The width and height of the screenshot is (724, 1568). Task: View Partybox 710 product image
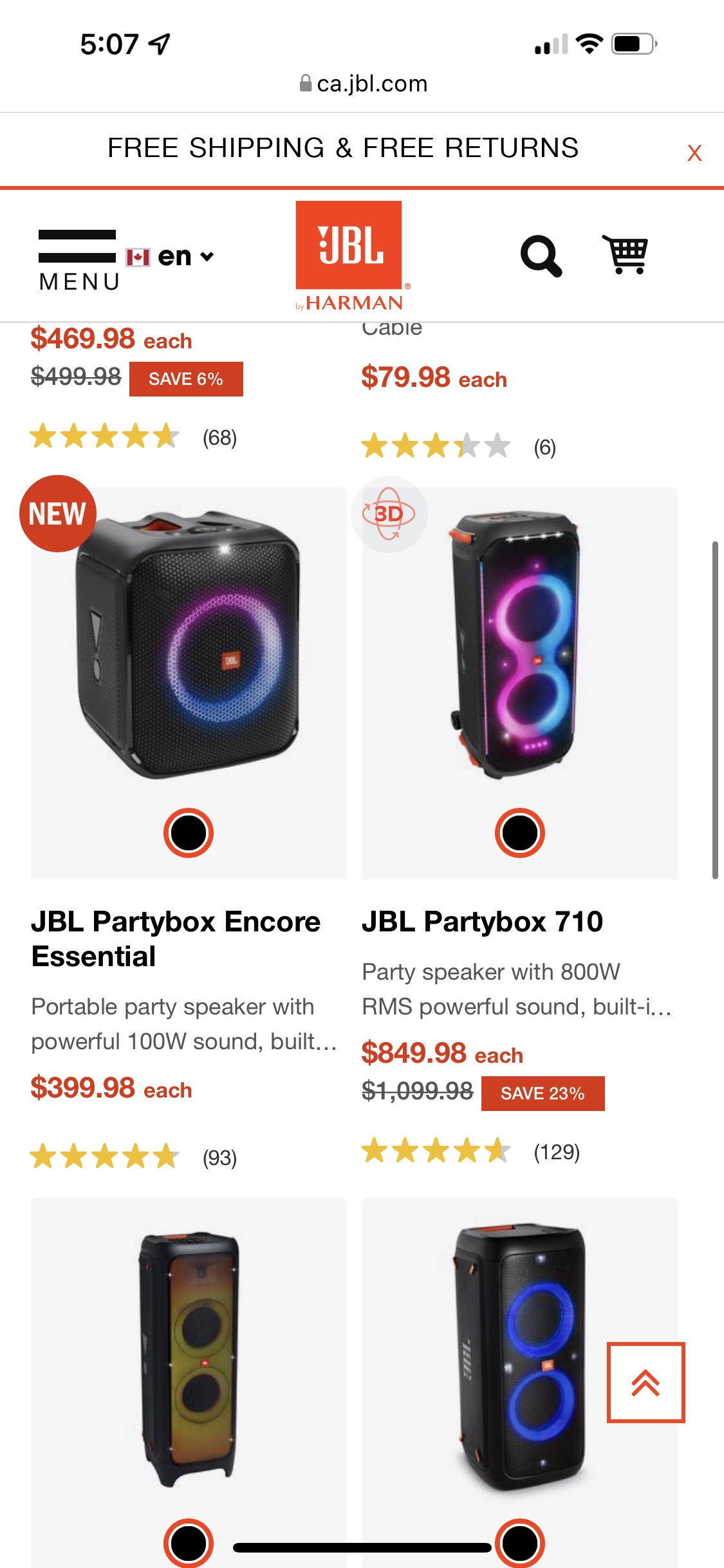519,644
